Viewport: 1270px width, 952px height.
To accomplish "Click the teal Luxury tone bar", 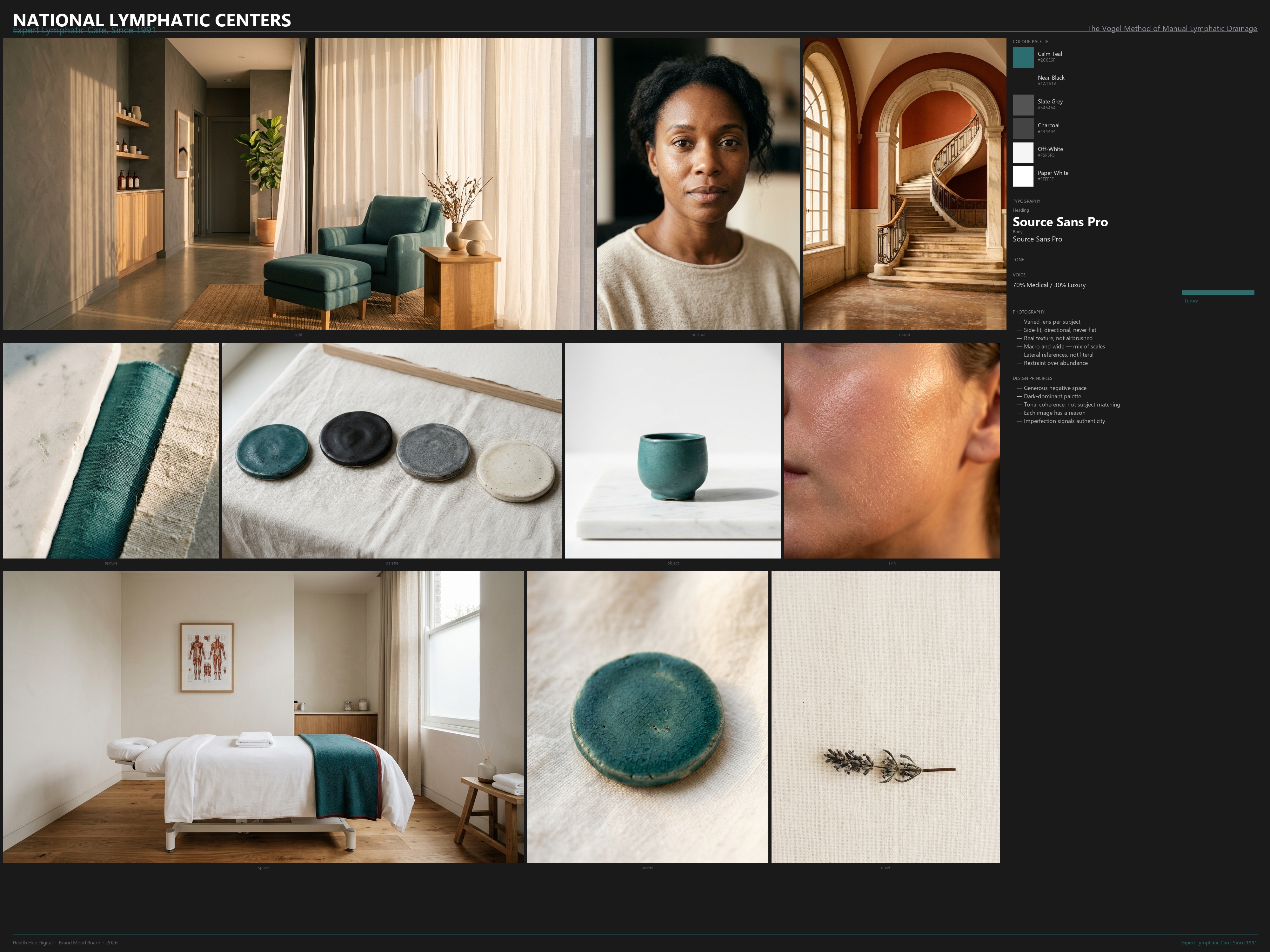I will [x=1218, y=293].
